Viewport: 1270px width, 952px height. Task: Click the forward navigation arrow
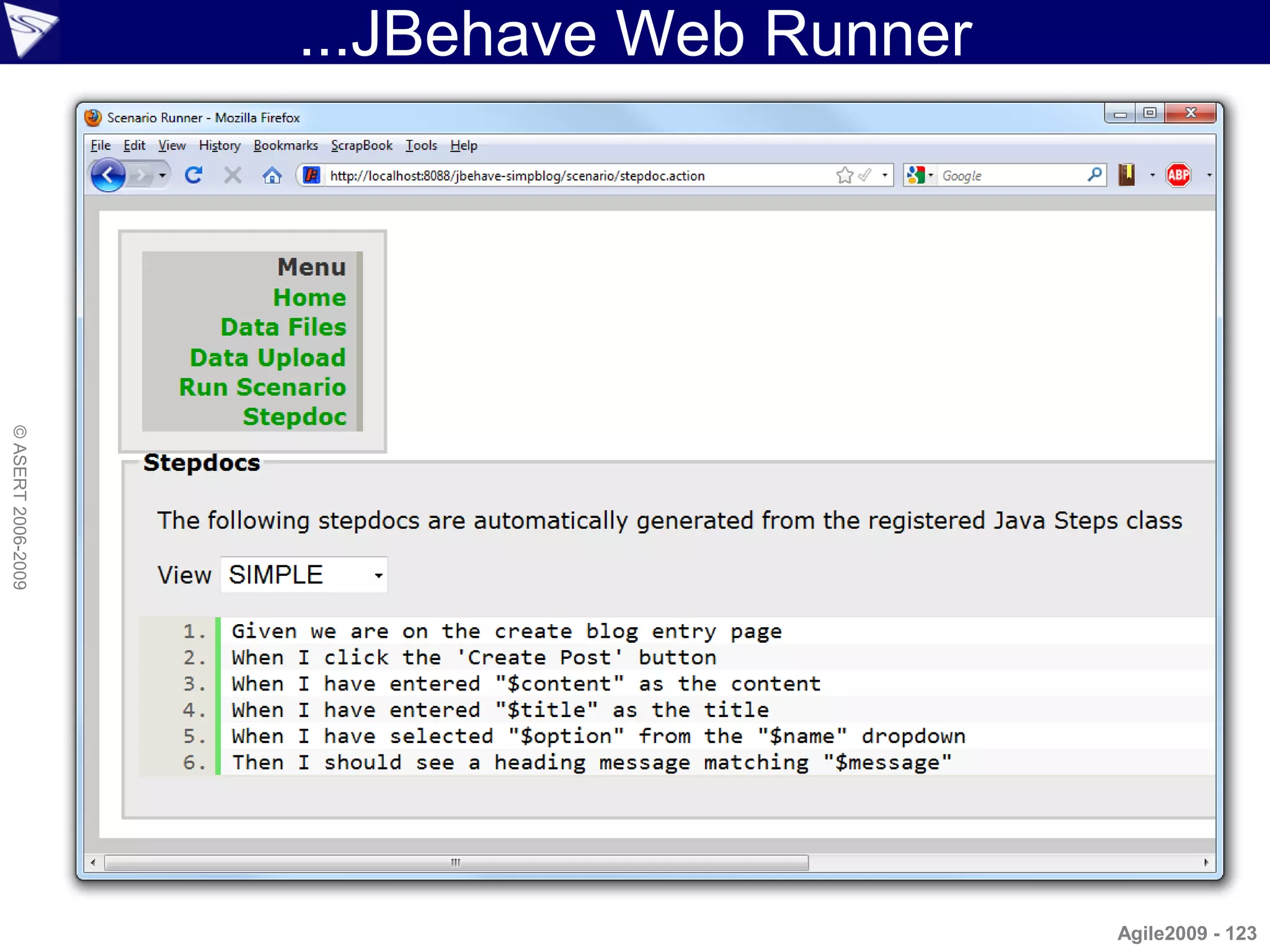click(141, 176)
